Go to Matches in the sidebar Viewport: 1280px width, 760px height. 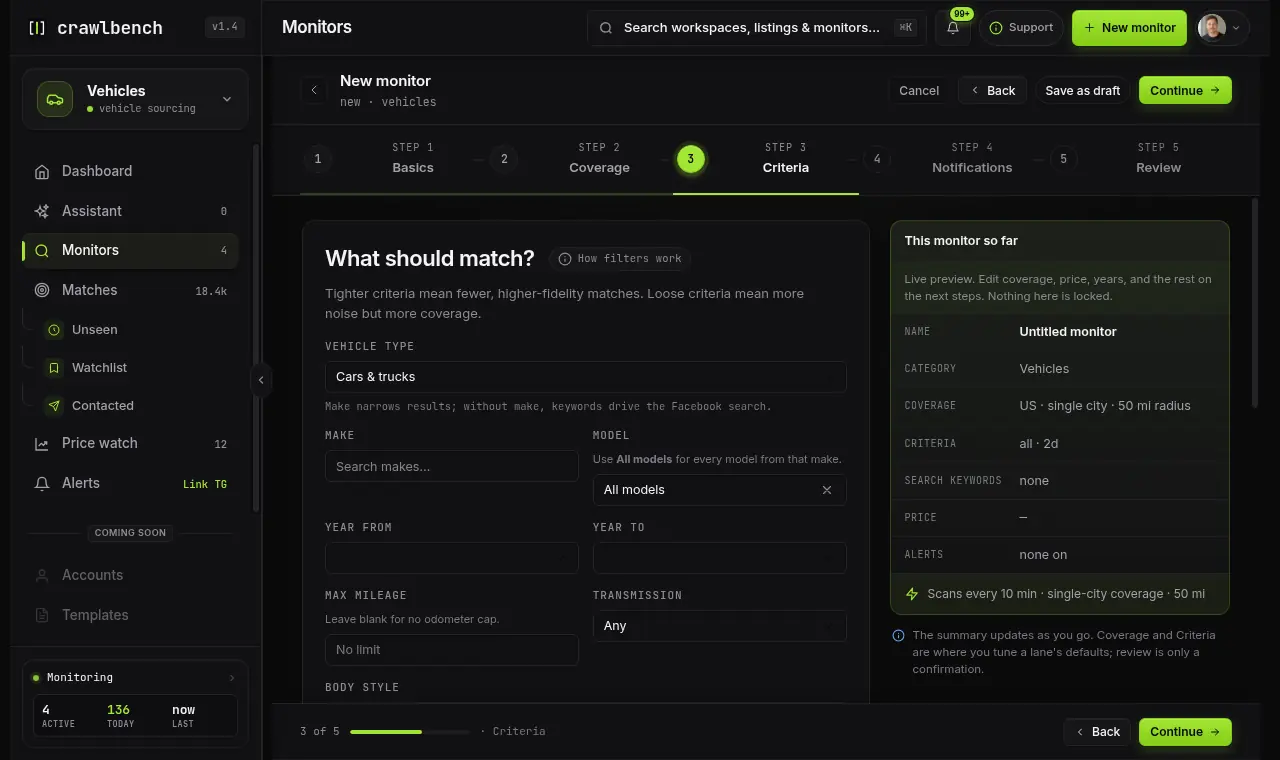[x=130, y=290]
